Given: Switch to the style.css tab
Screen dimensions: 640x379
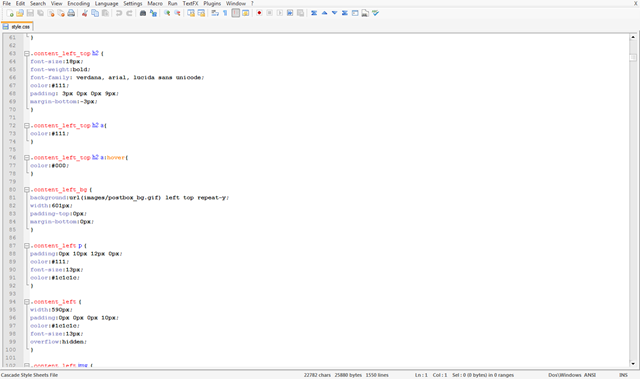Looking at the screenshot, I should [17, 27].
